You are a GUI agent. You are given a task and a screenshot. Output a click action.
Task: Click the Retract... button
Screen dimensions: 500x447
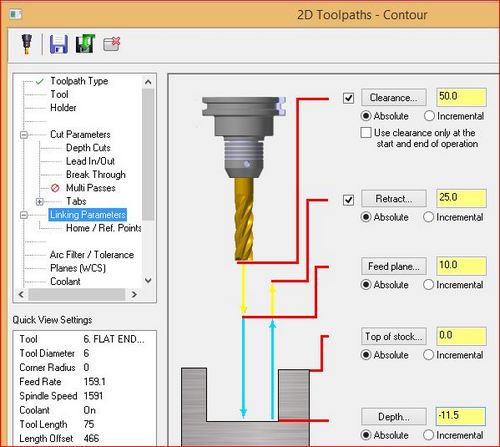click(x=394, y=199)
